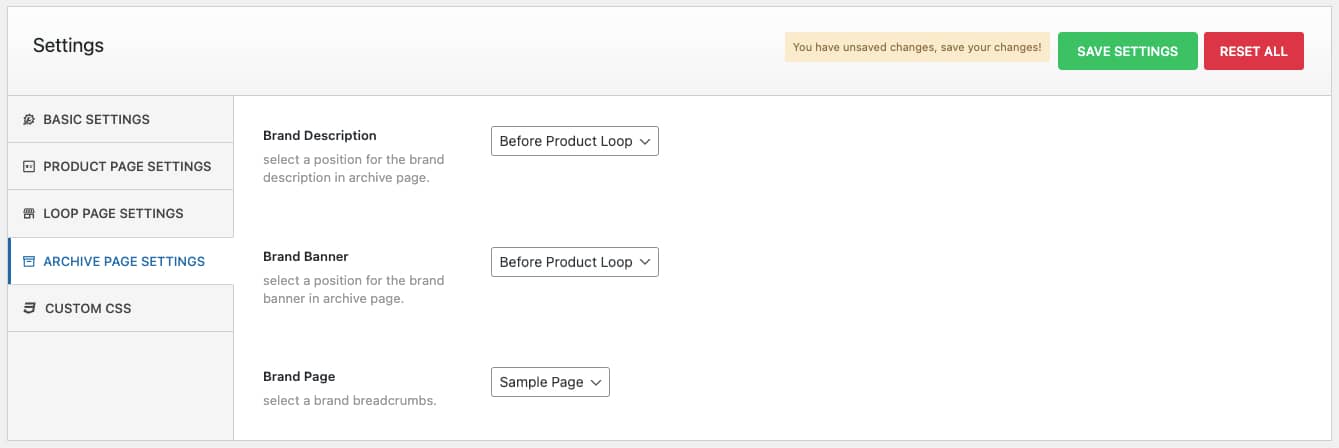Click the Basic Settings tab icon
Image resolution: width=1339 pixels, height=448 pixels.
[29, 119]
